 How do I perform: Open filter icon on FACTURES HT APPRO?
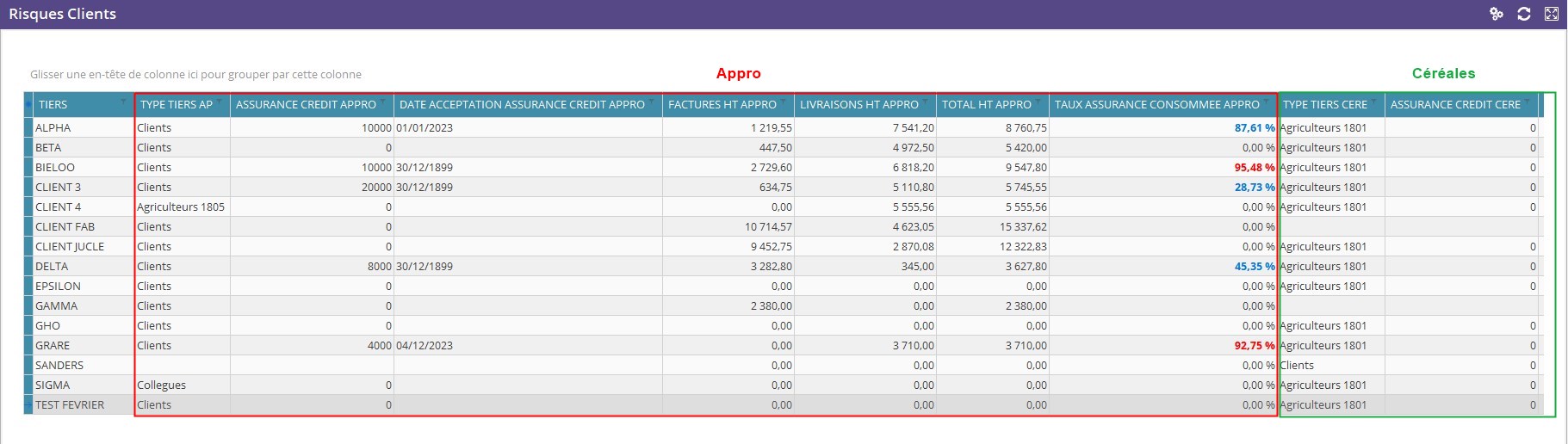pos(783,102)
